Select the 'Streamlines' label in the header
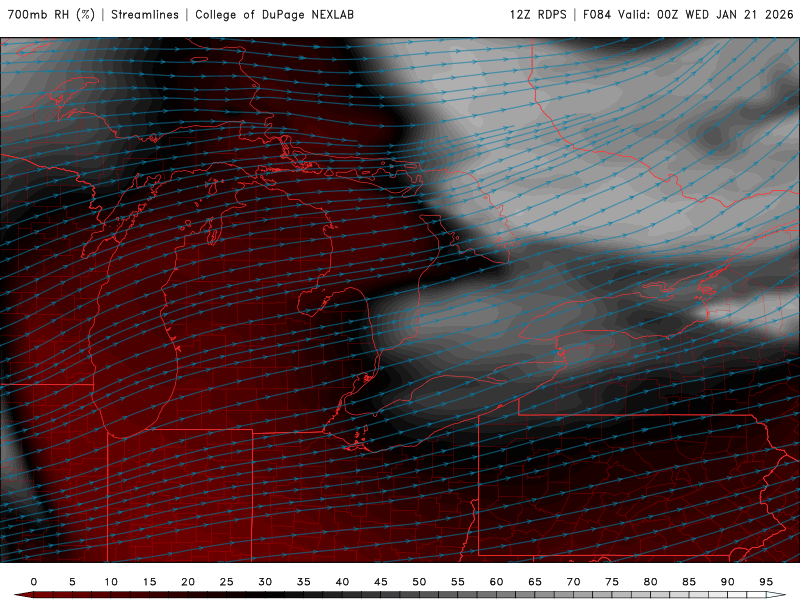Viewport: 800px width, 600px height. (x=145, y=15)
